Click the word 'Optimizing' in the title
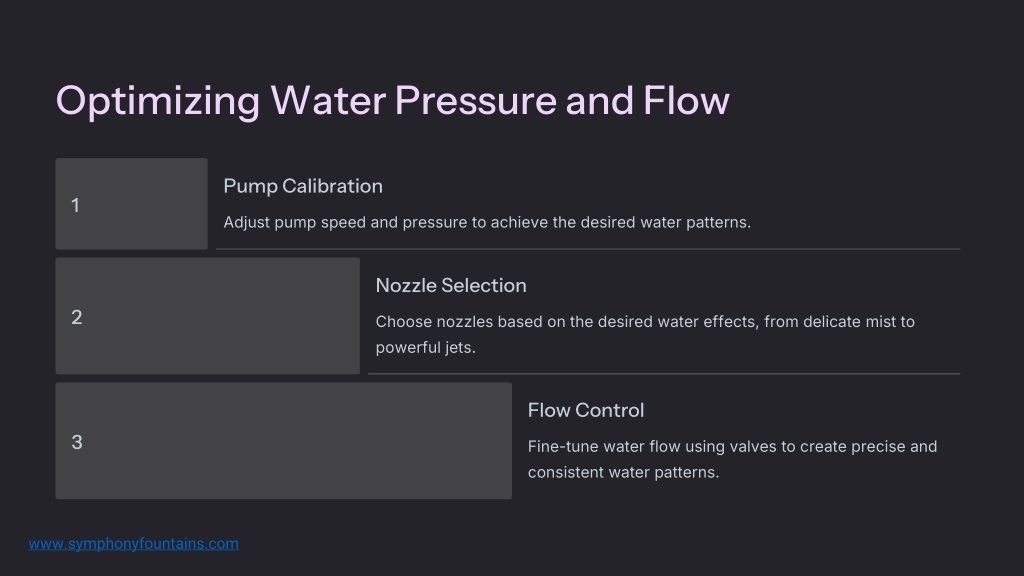 pos(158,103)
